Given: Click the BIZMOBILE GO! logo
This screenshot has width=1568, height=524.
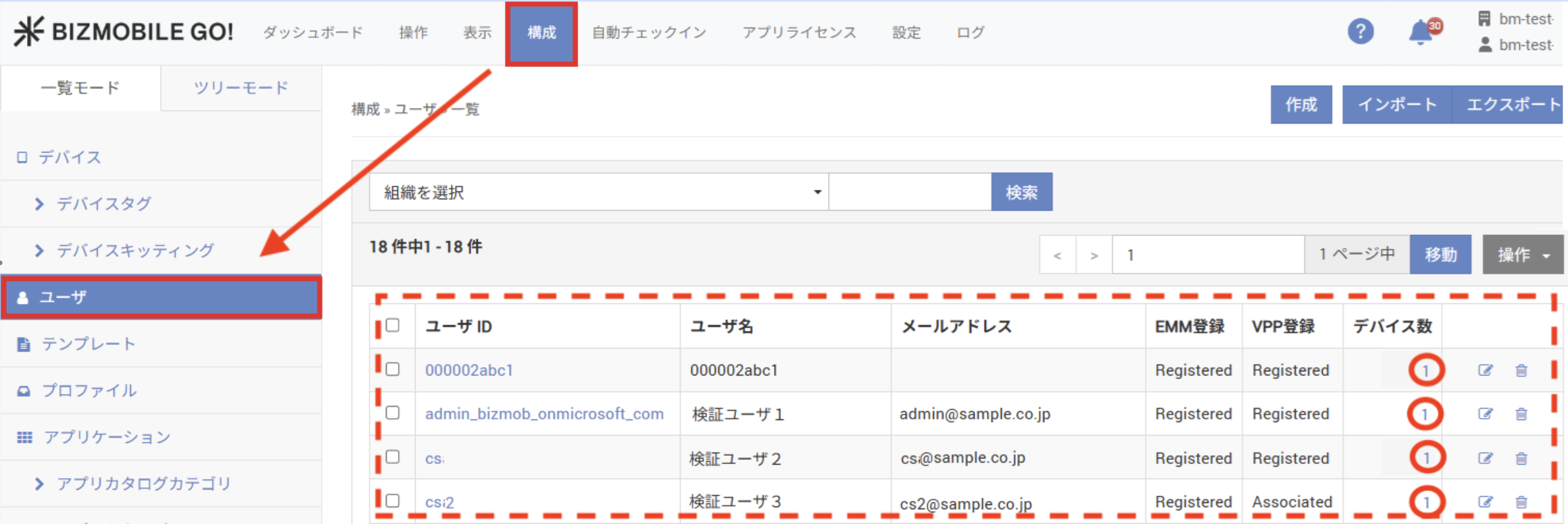Looking at the screenshot, I should coord(124,32).
